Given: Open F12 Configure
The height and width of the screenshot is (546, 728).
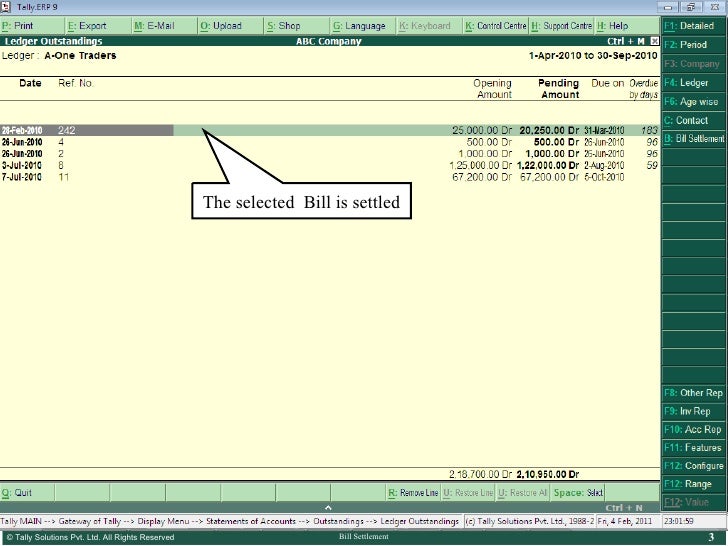Looking at the screenshot, I should point(694,466).
